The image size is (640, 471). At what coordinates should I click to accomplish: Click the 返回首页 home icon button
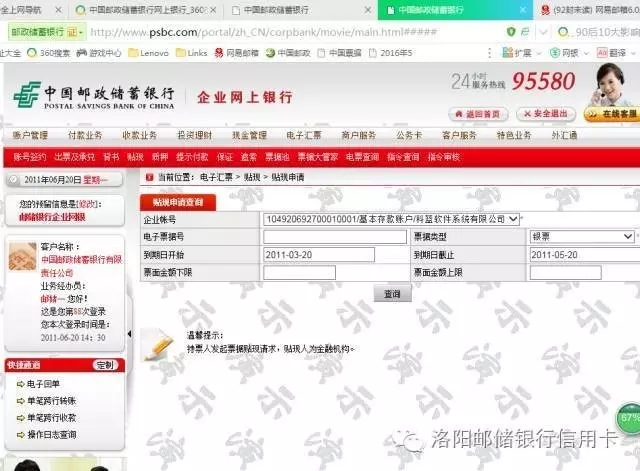pyautogui.click(x=485, y=113)
